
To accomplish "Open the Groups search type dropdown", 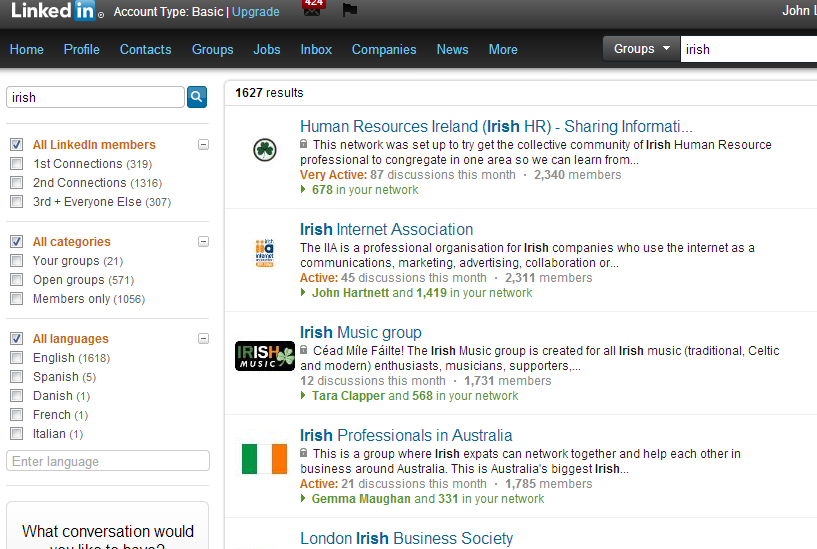I will tap(642, 48).
